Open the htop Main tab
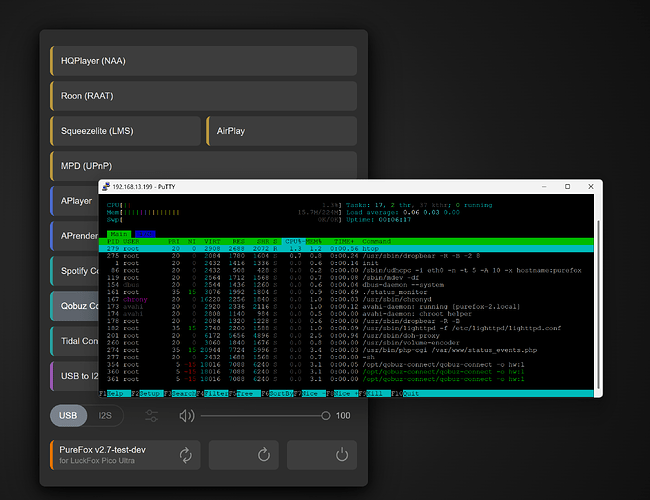 119,234
